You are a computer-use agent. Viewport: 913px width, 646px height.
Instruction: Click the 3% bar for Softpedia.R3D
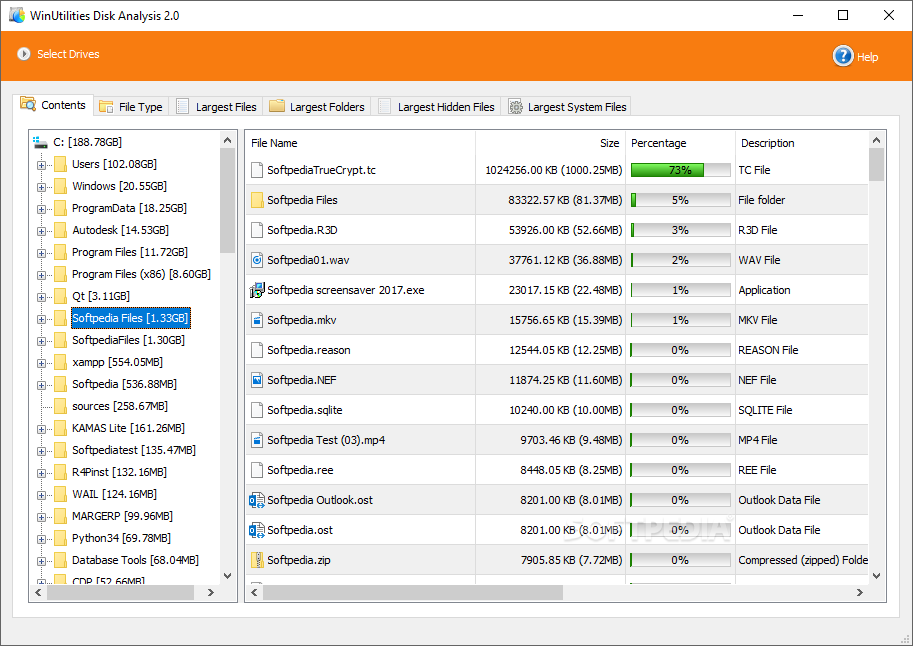click(681, 230)
